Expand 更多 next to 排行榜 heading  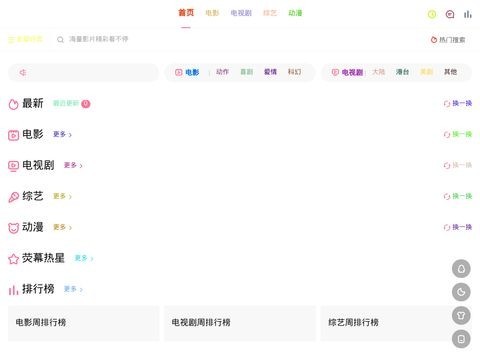(73, 289)
